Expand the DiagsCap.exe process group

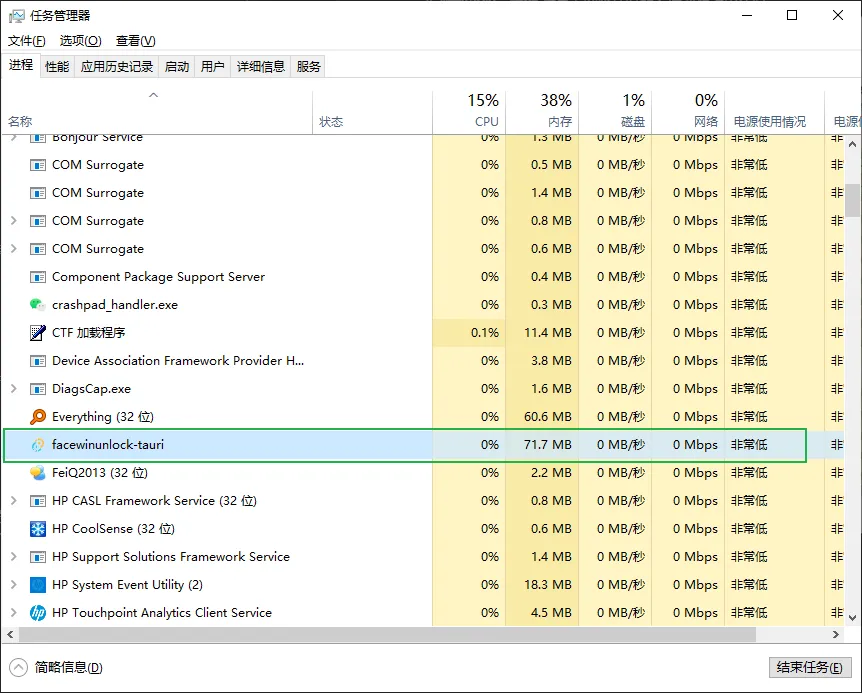pos(14,389)
